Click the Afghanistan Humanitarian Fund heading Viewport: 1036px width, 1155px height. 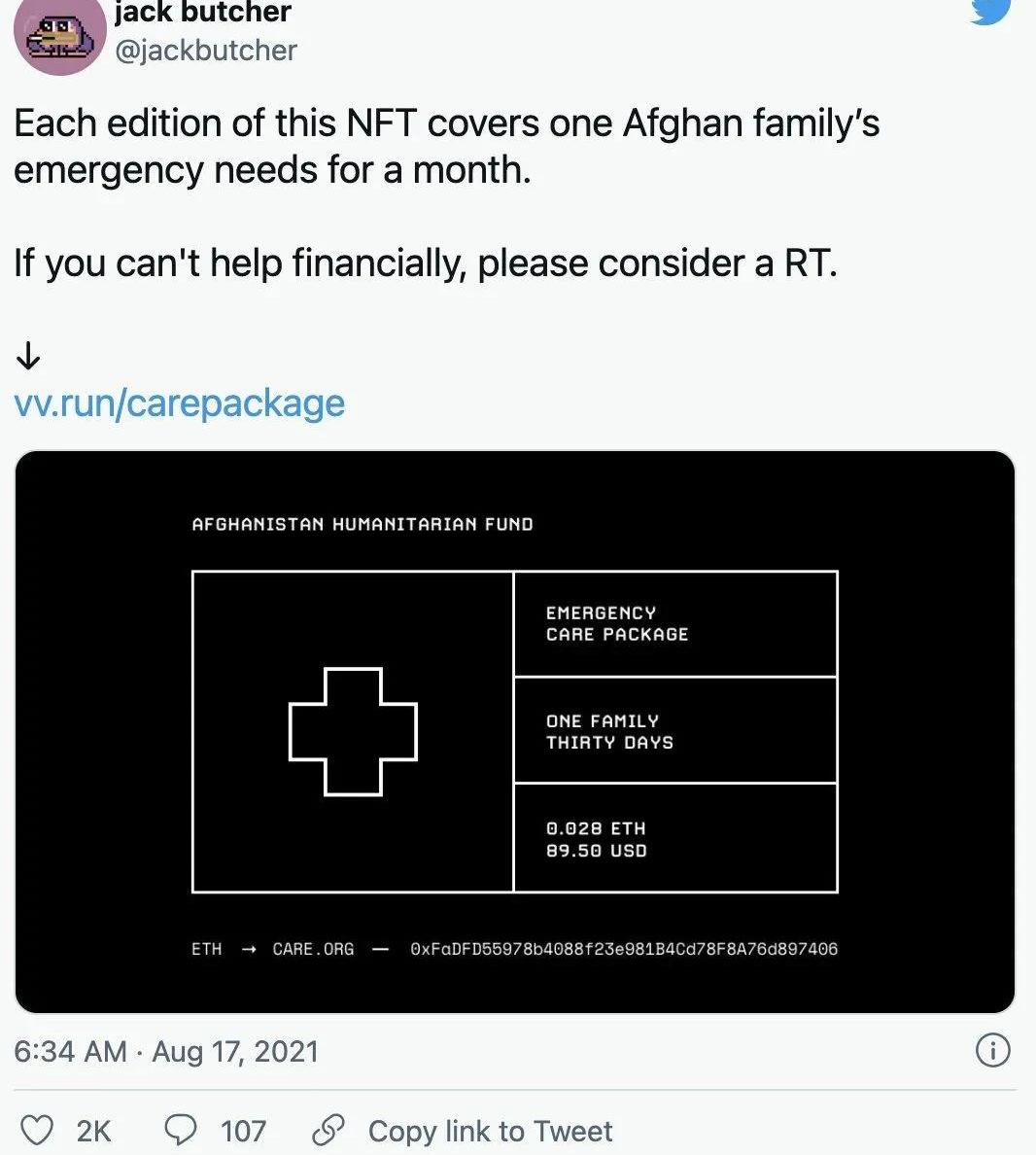(x=363, y=524)
